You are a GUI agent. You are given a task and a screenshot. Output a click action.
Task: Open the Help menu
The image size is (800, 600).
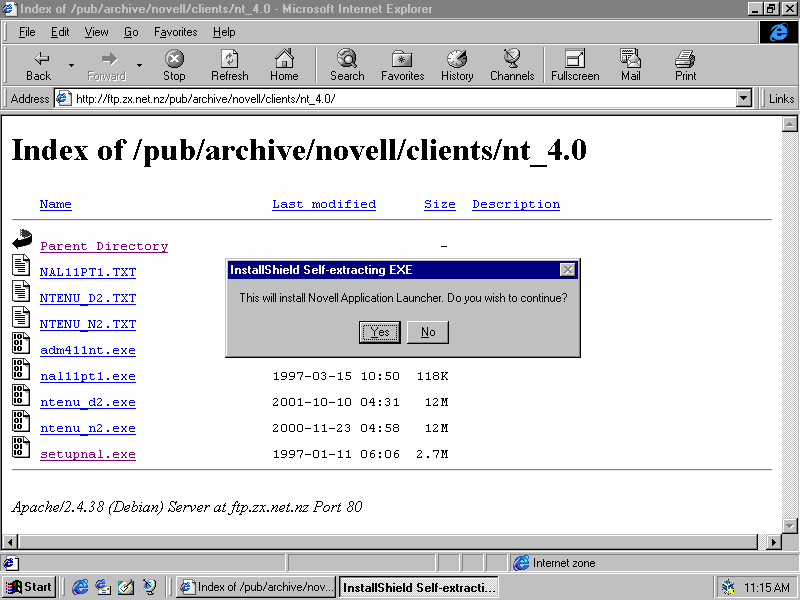click(224, 32)
